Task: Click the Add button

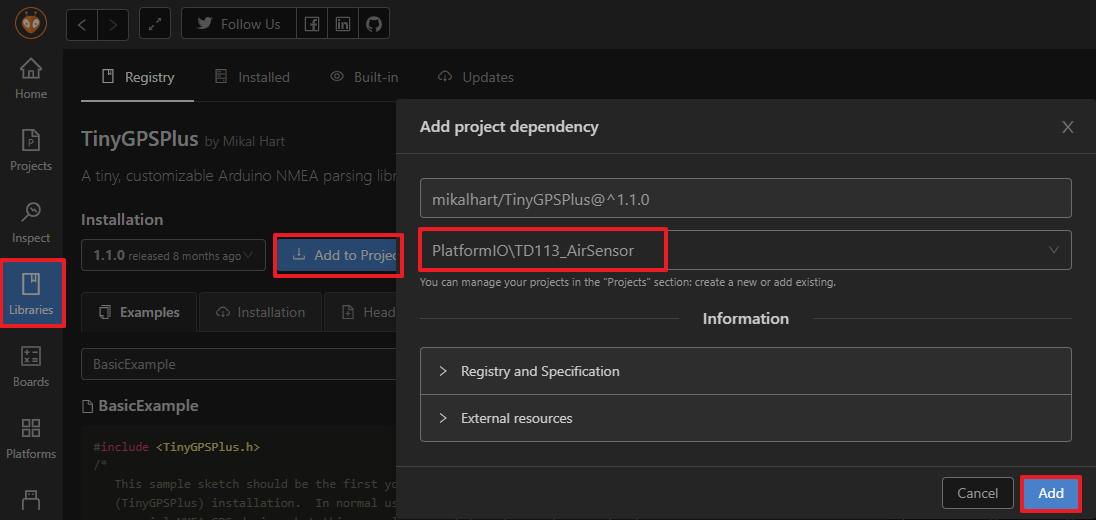Action: tap(1051, 493)
